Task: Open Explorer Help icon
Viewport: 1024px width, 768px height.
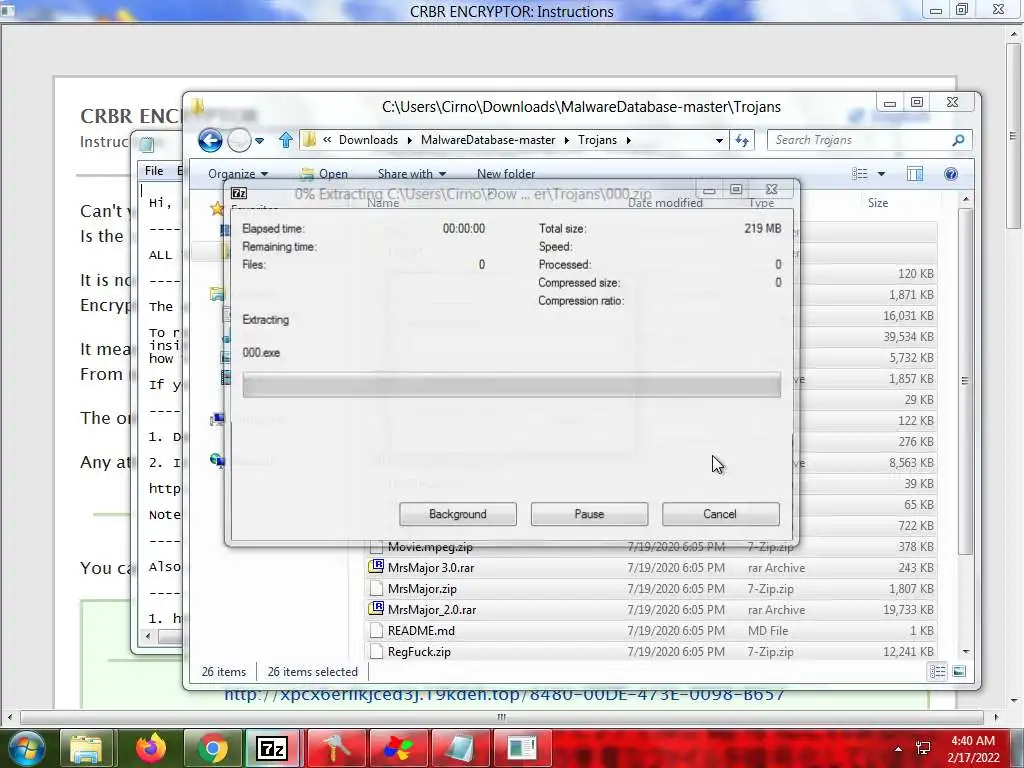Action: point(951,174)
